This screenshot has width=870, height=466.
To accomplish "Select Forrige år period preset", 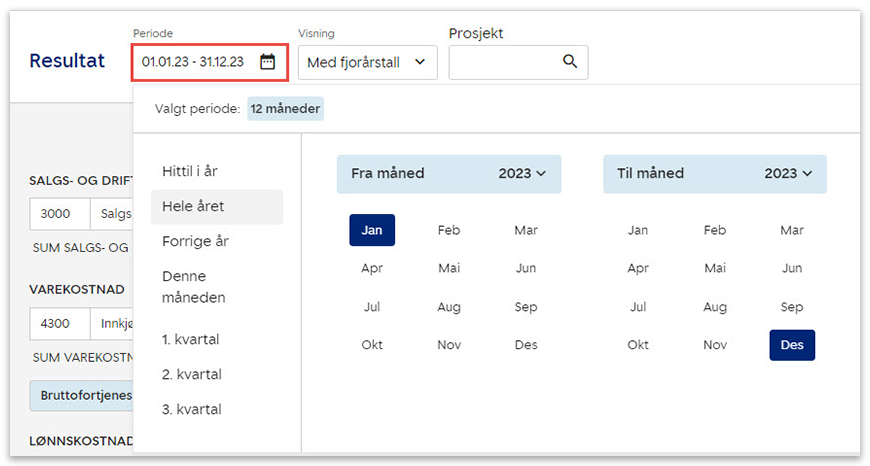I will [195, 242].
